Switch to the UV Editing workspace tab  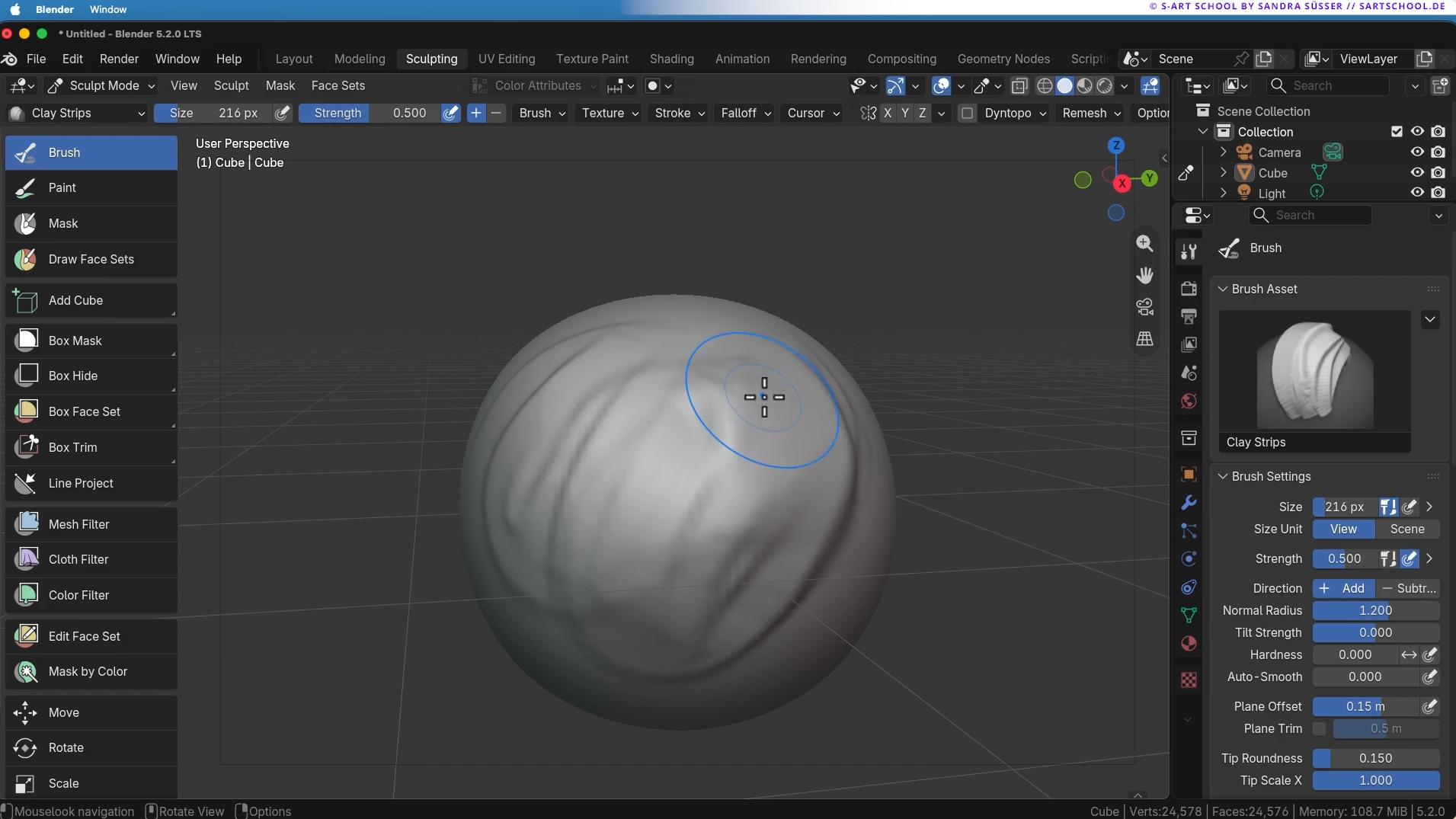pyautogui.click(x=507, y=59)
